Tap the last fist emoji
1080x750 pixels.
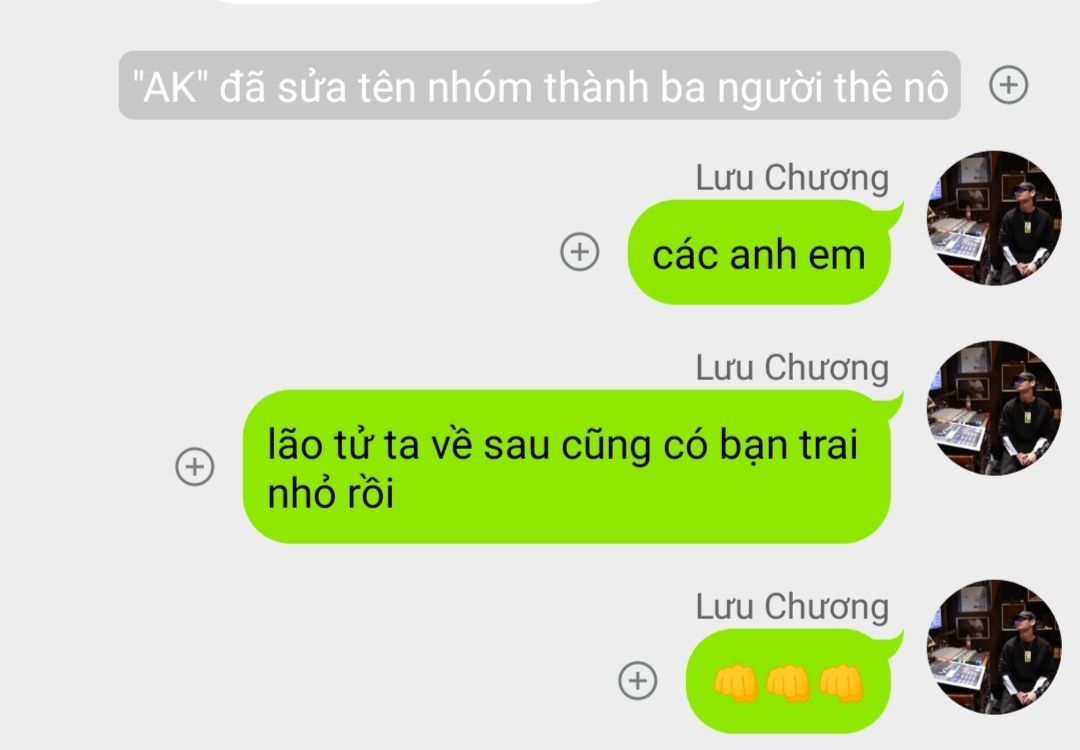coord(840,683)
